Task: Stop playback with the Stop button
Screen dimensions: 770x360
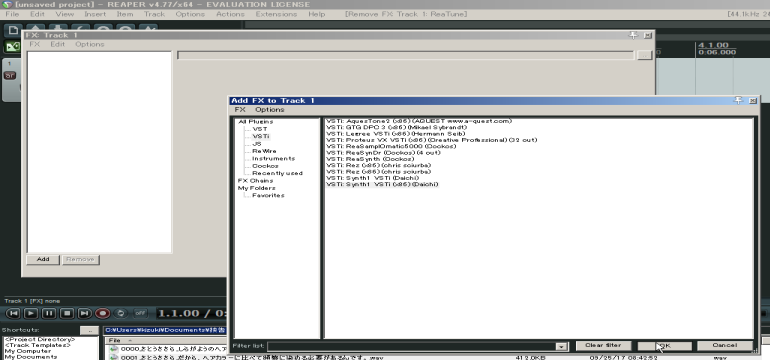Action: (x=67, y=313)
